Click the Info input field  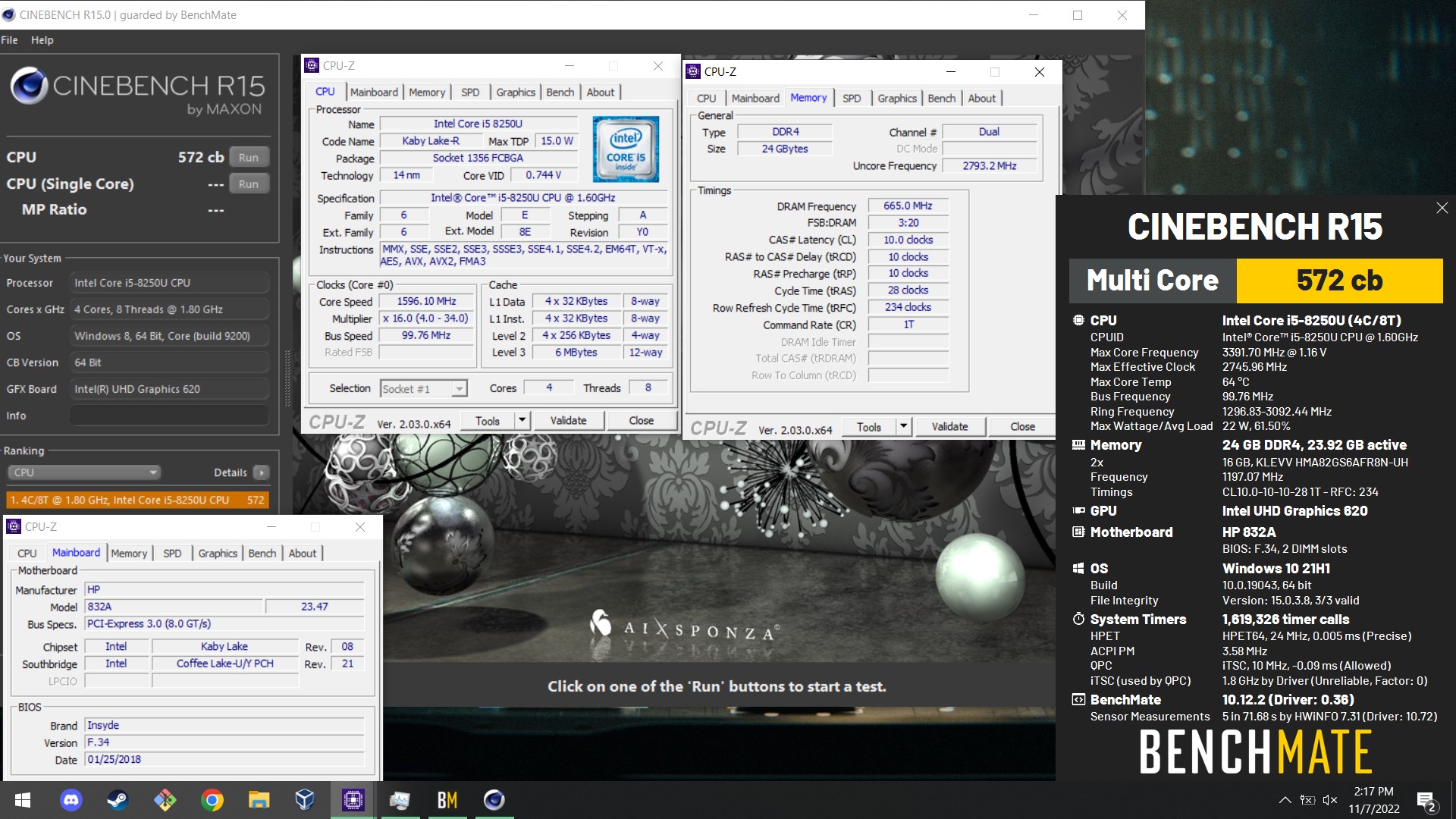click(169, 416)
